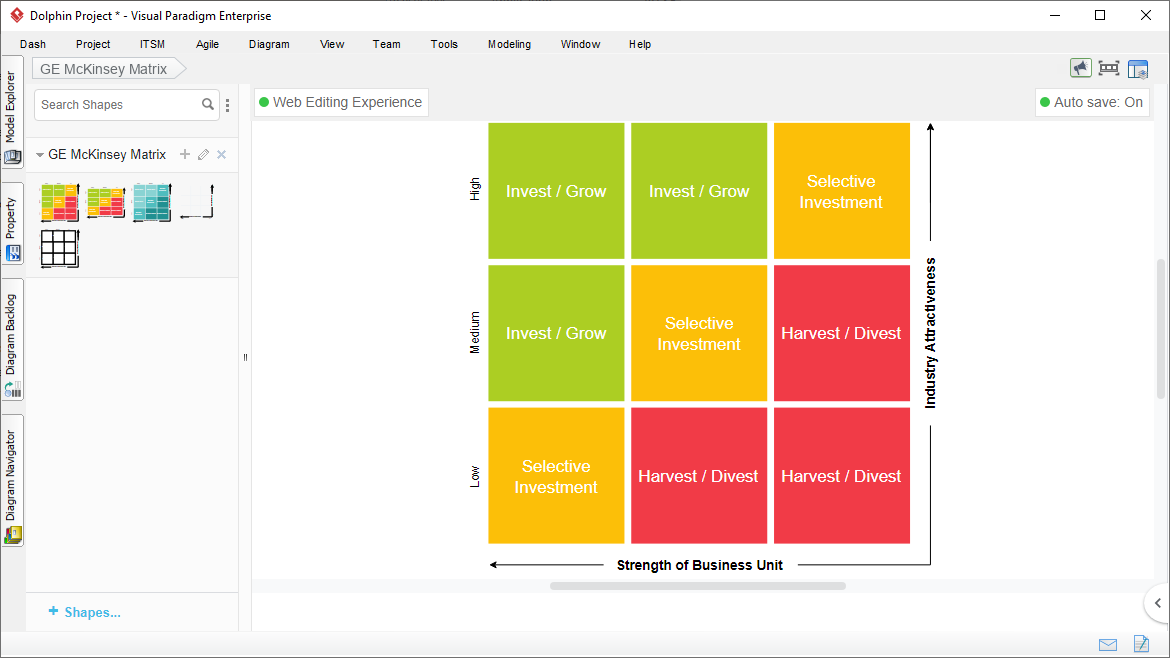
Task: Click the palette splitter collapse handle
Action: click(x=245, y=357)
